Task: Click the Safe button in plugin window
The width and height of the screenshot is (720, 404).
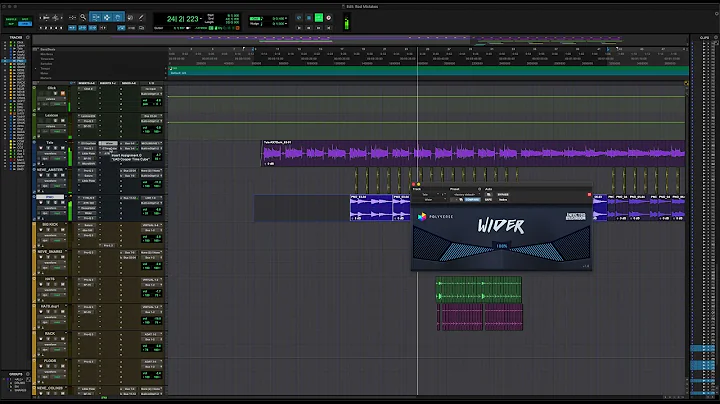Action: pyautogui.click(x=488, y=200)
